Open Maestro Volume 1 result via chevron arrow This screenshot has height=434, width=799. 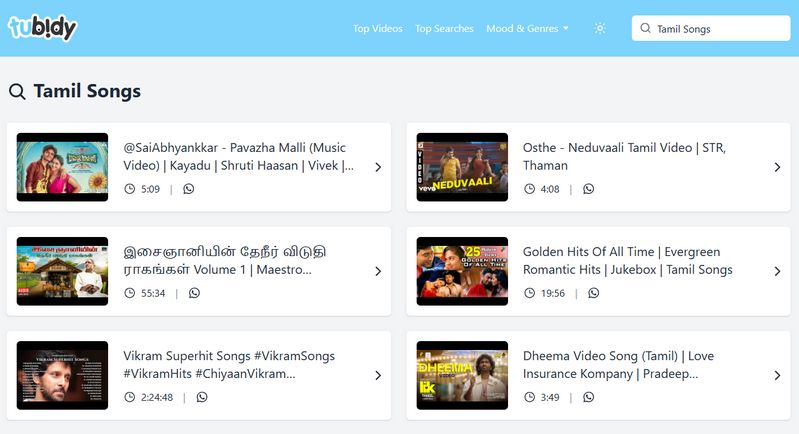(x=378, y=272)
